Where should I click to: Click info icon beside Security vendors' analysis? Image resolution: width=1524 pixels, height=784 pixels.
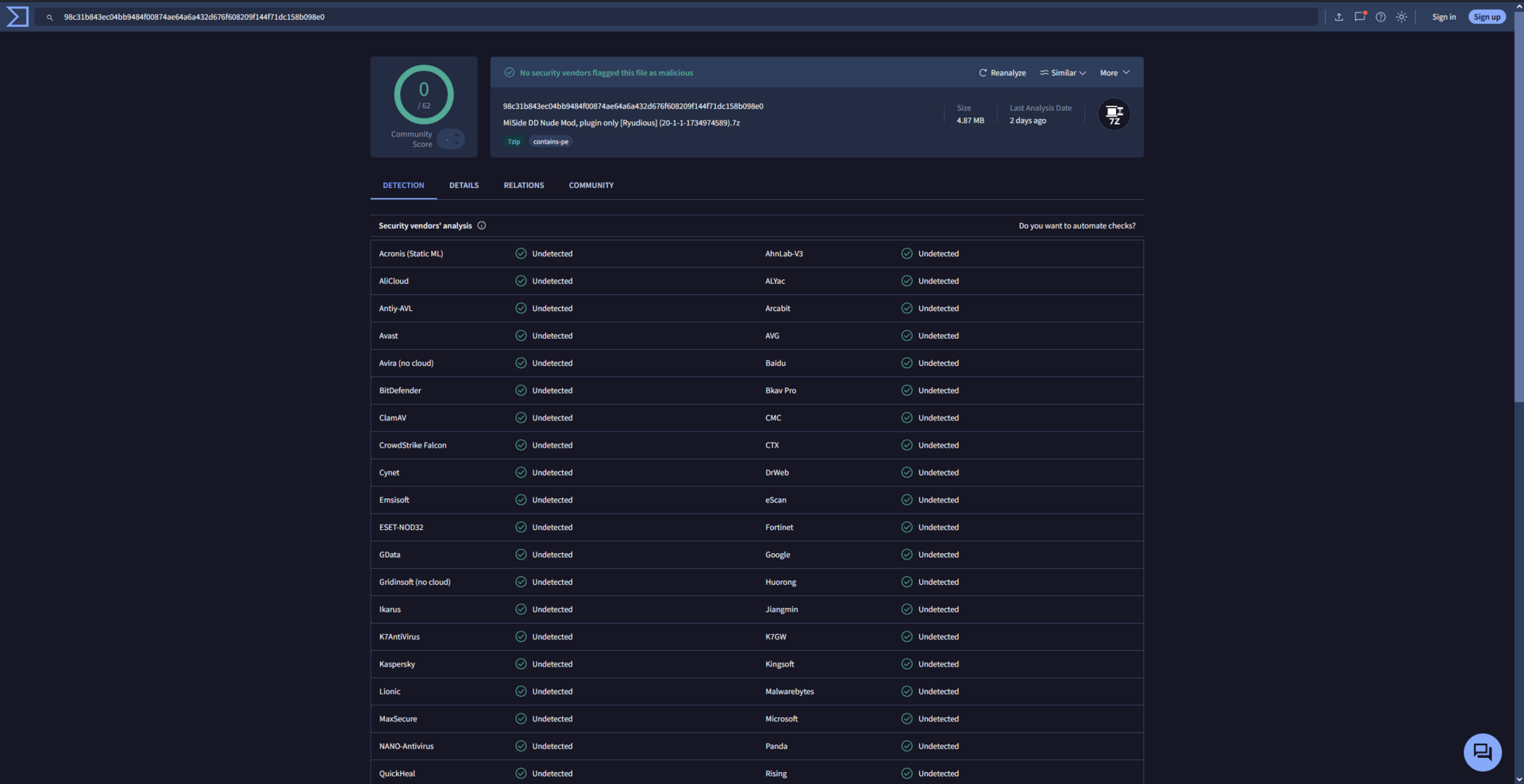[x=482, y=225]
